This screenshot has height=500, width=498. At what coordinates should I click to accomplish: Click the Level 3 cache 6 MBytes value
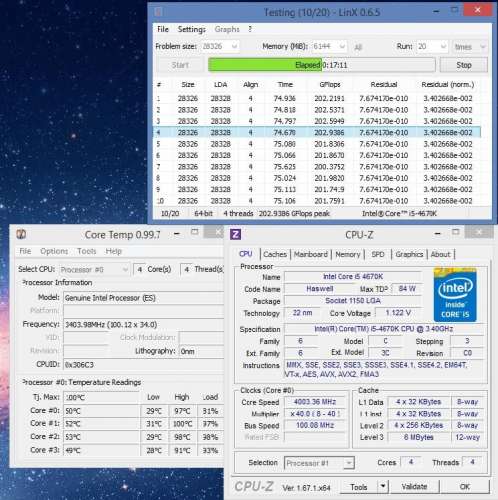pos(419,437)
